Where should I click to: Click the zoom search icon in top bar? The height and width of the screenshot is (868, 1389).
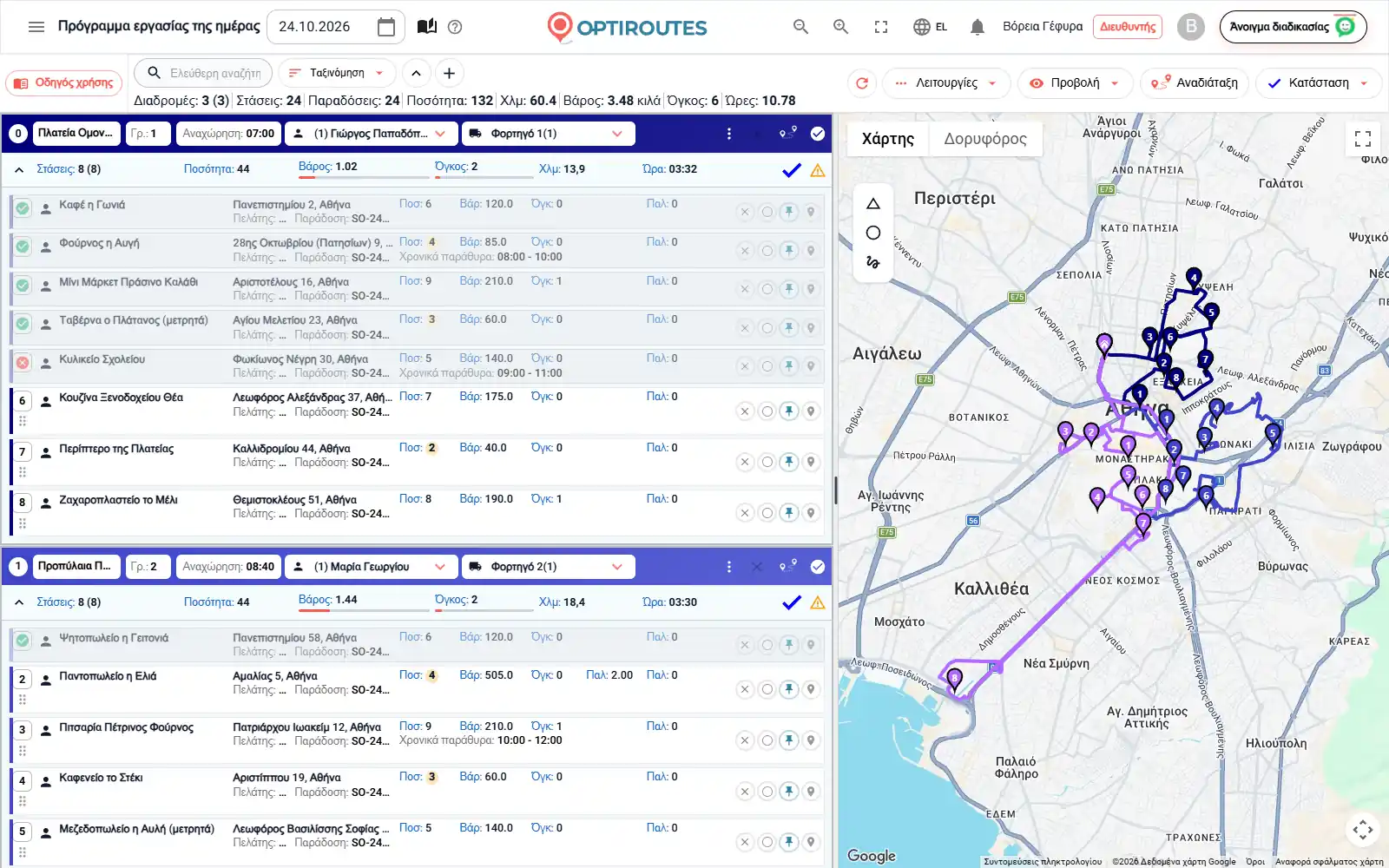pos(840,27)
